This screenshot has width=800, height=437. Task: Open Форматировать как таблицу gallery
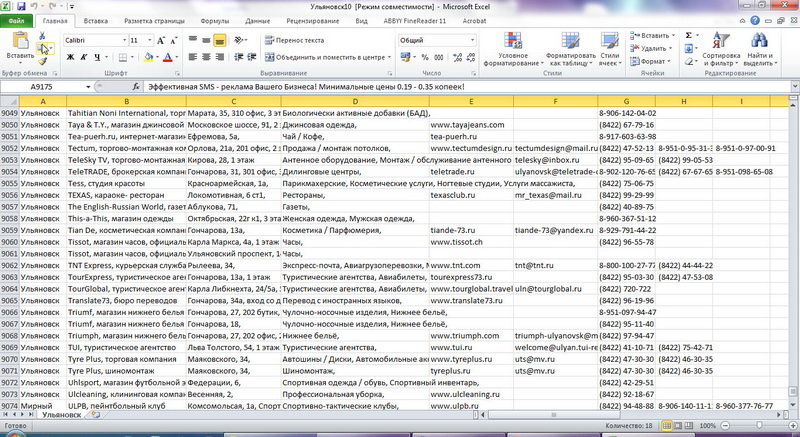point(570,49)
